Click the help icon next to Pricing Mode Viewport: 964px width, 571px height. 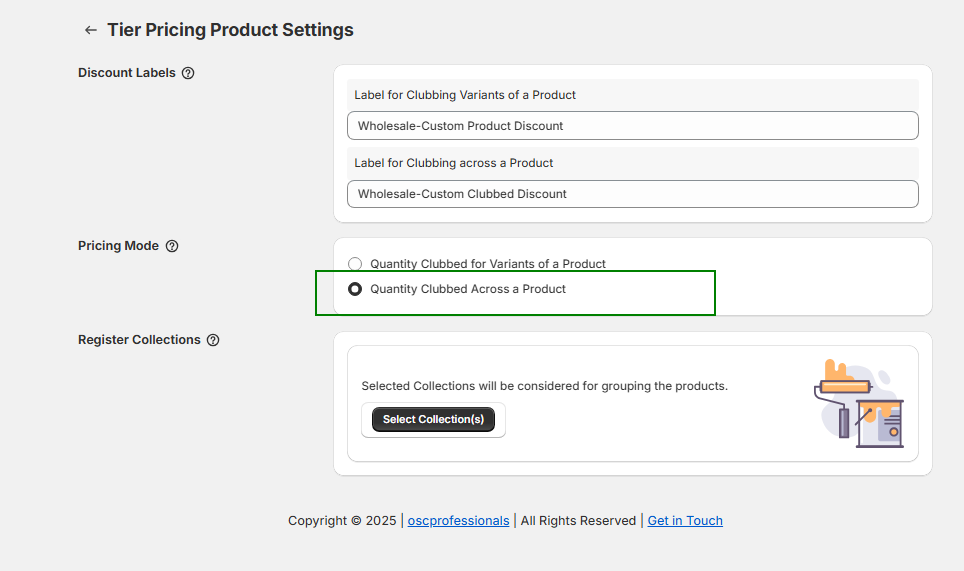pos(172,246)
